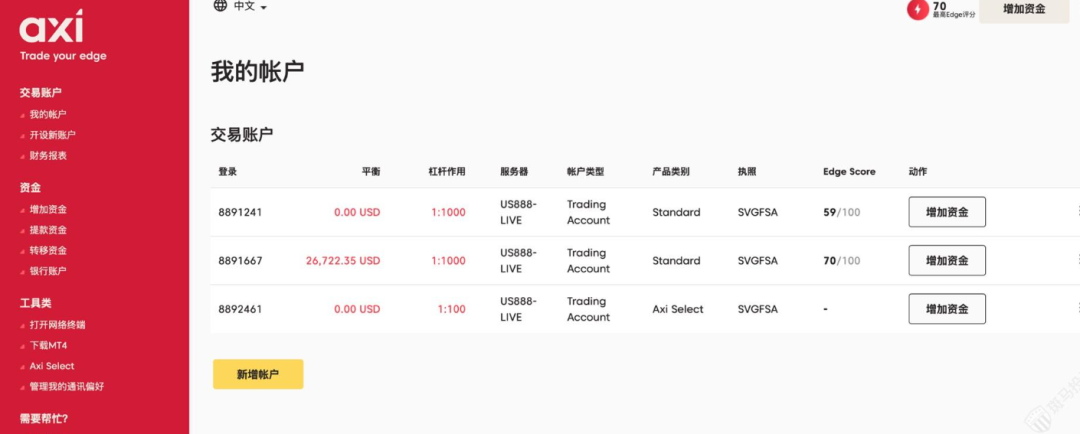
Task: Open 开设新账户 in the sidebar
Action: coord(52,135)
